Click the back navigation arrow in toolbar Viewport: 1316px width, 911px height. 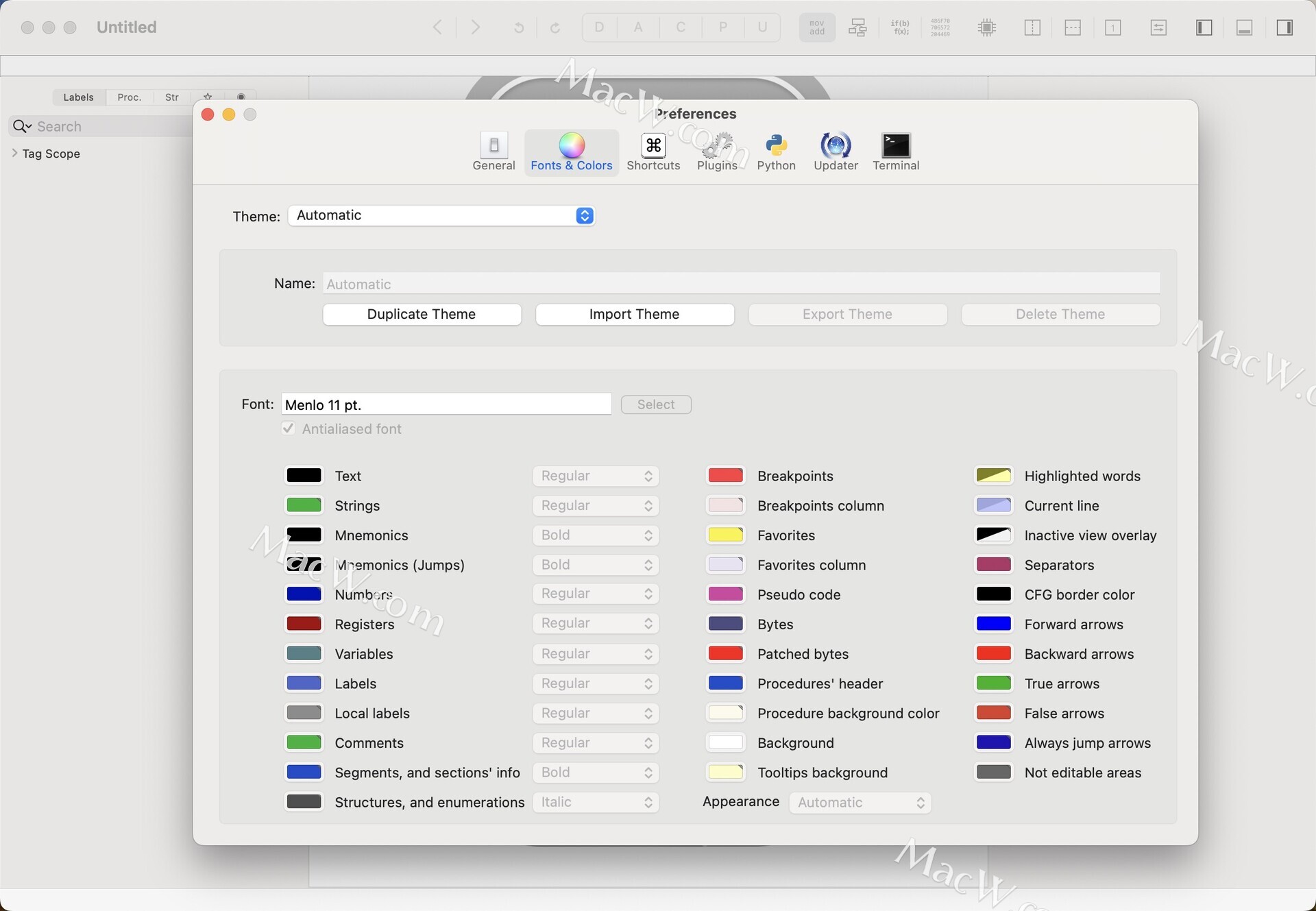(437, 27)
